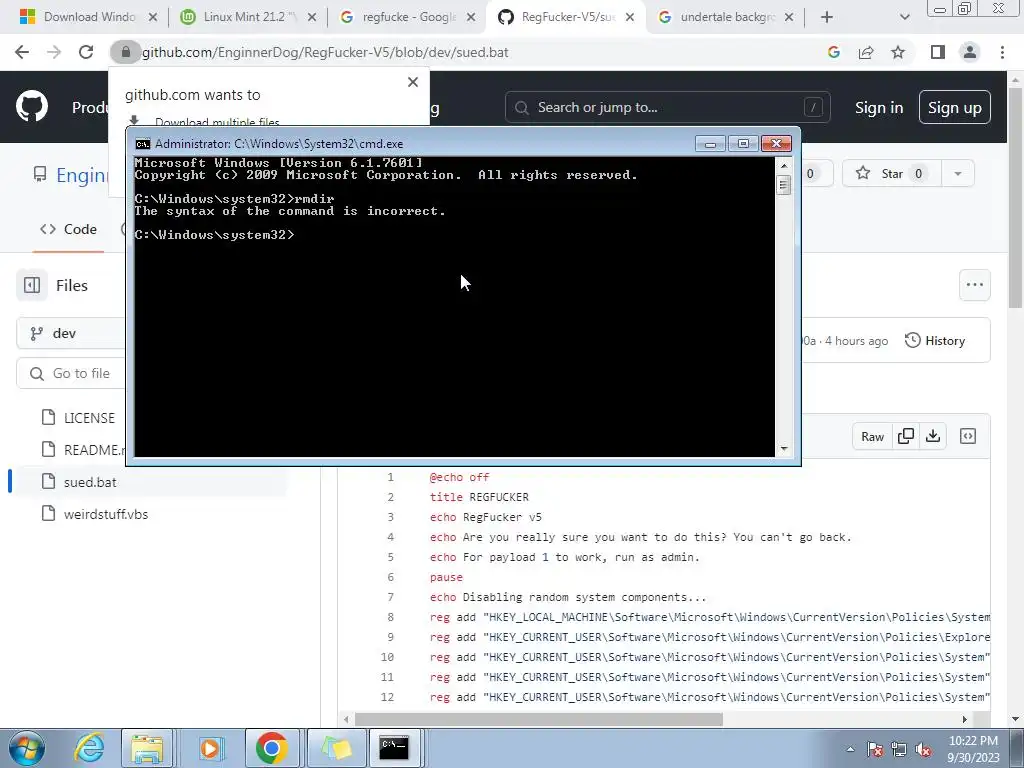Share this page via the share icon
1024x768 pixels.
tap(866, 52)
